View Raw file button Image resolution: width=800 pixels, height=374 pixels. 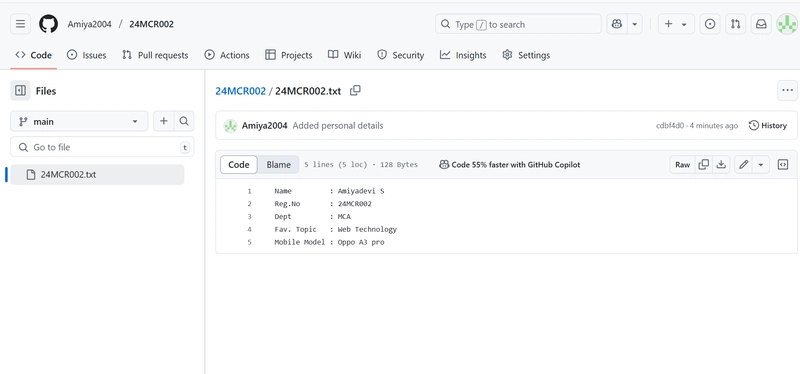683,164
